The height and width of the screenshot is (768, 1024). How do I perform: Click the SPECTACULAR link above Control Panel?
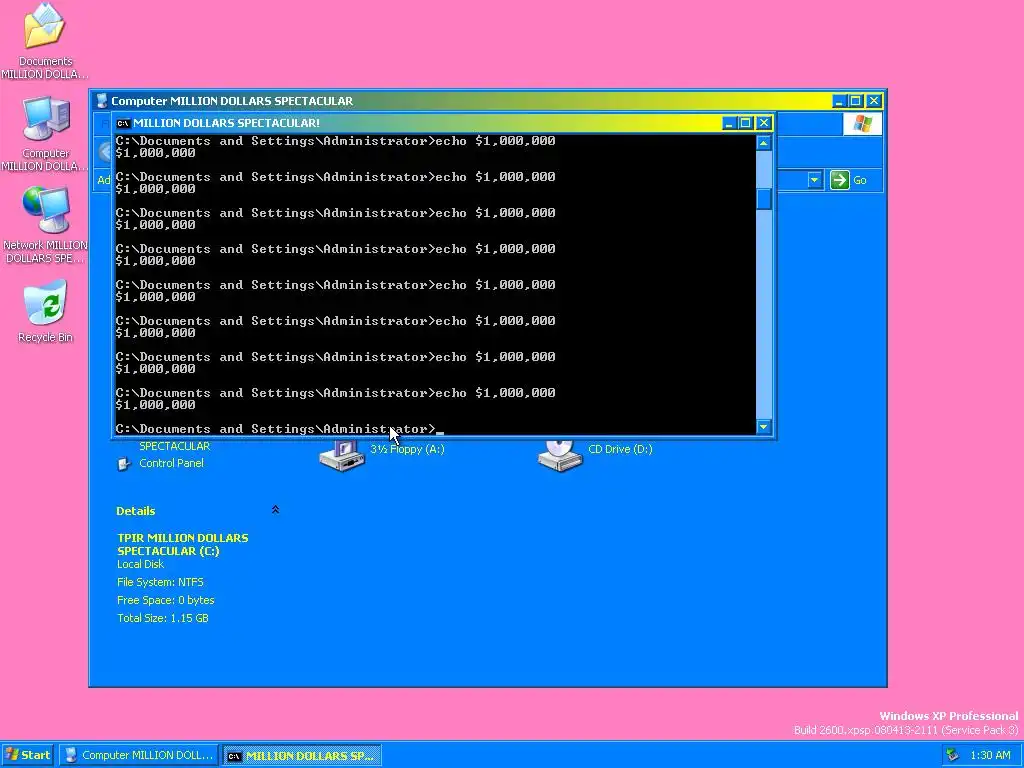coord(174,447)
